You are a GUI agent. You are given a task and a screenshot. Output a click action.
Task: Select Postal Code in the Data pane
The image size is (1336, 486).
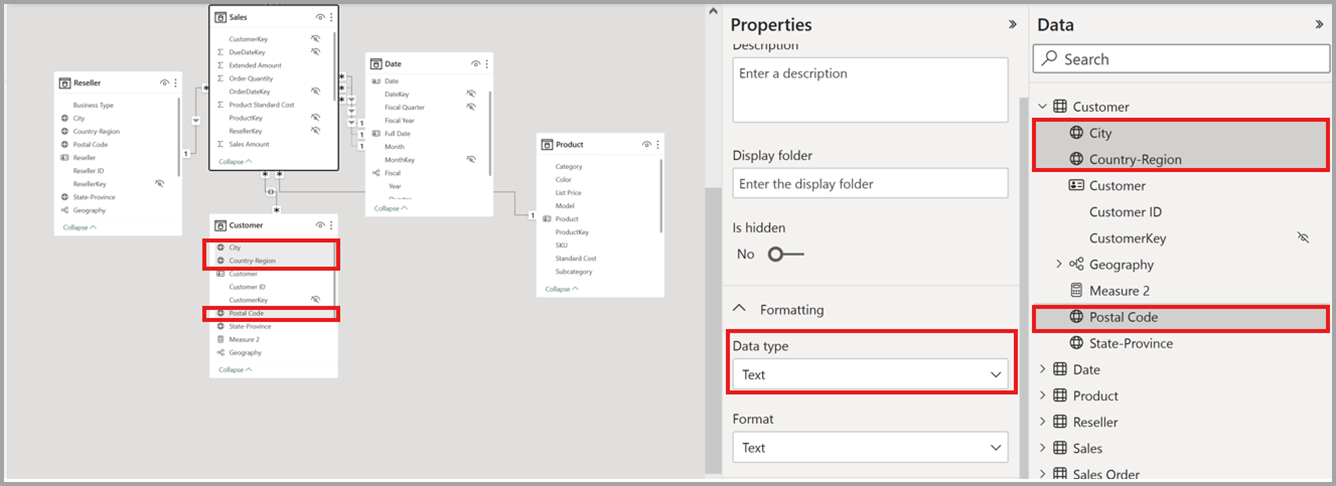click(x=1123, y=317)
